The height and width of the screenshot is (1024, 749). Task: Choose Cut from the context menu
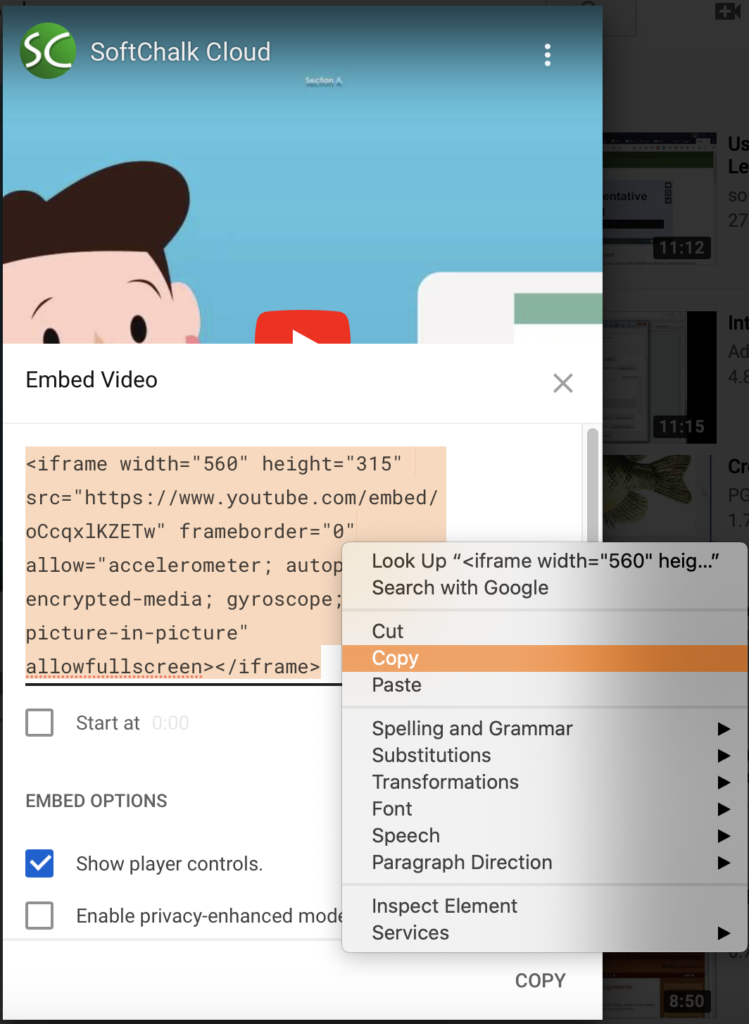point(545,631)
